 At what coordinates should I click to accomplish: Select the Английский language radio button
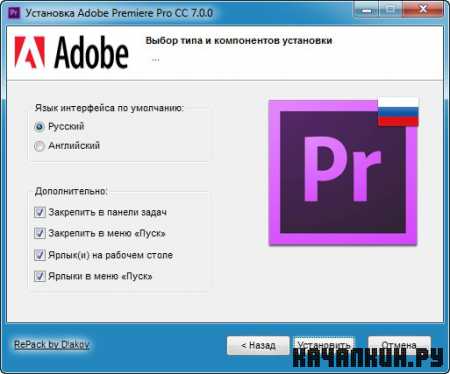(39, 146)
